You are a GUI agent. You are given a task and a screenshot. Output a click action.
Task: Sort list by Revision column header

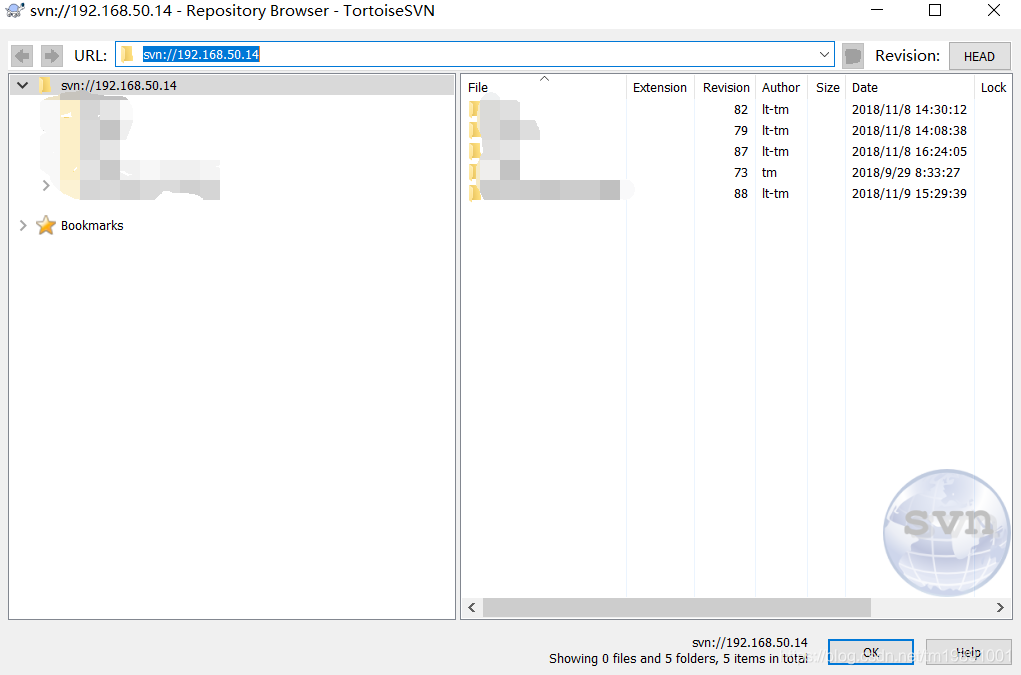pos(725,87)
